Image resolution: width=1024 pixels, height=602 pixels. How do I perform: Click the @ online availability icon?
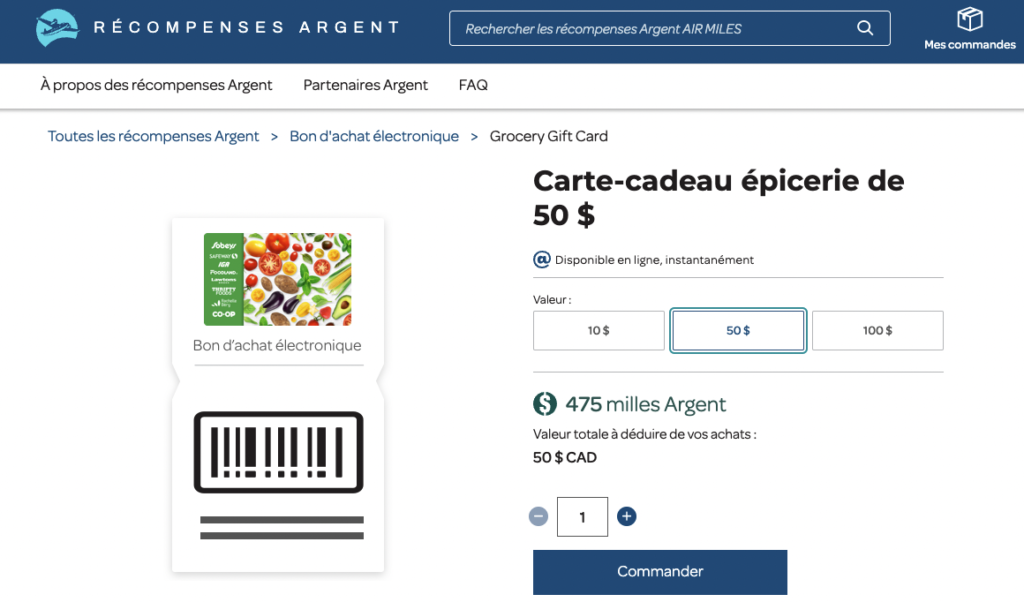[541, 259]
